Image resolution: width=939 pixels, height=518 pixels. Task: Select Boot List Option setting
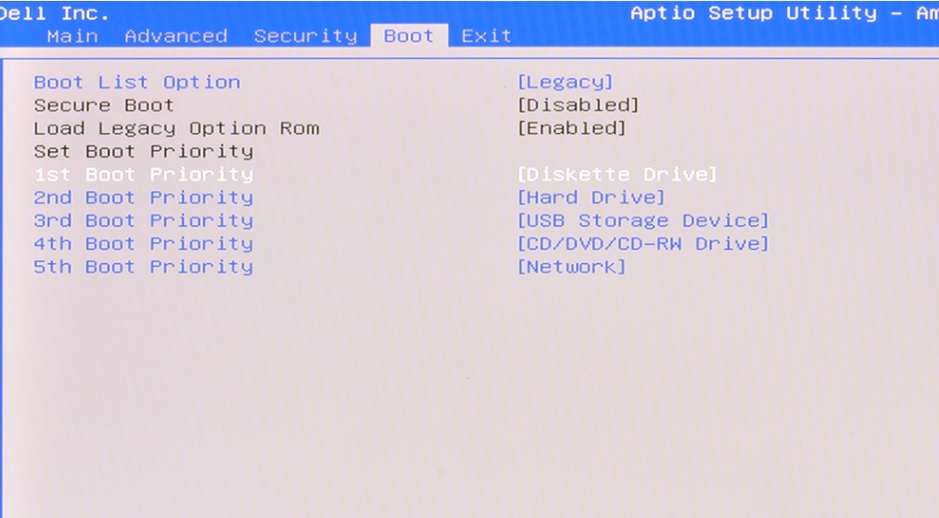(137, 82)
